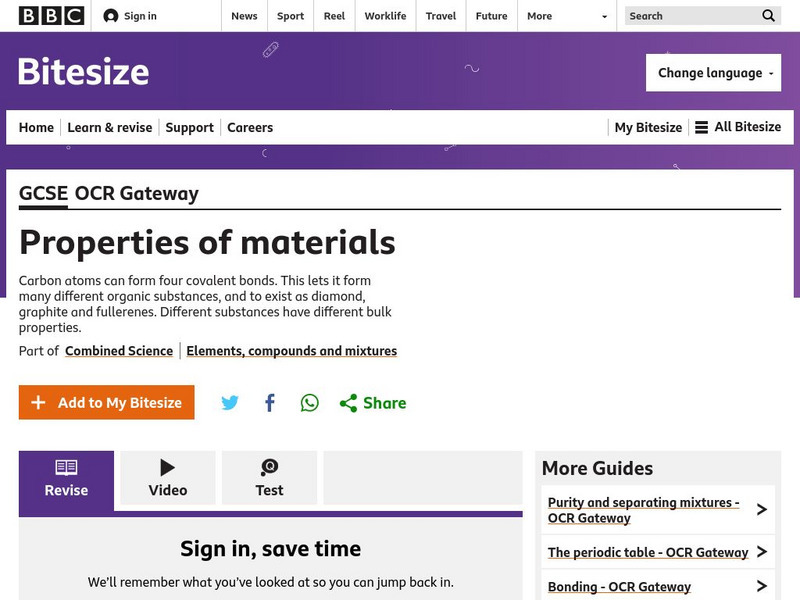The height and width of the screenshot is (600, 800).
Task: Open the Careers page
Action: 250,127
